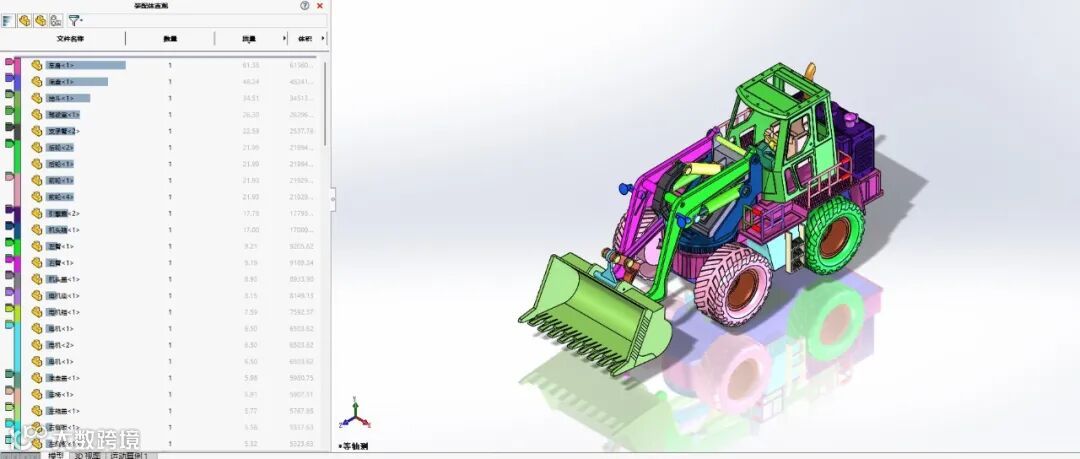The image size is (1080, 459).
Task: Select the volume value 8149.13
Action: click(x=302, y=296)
